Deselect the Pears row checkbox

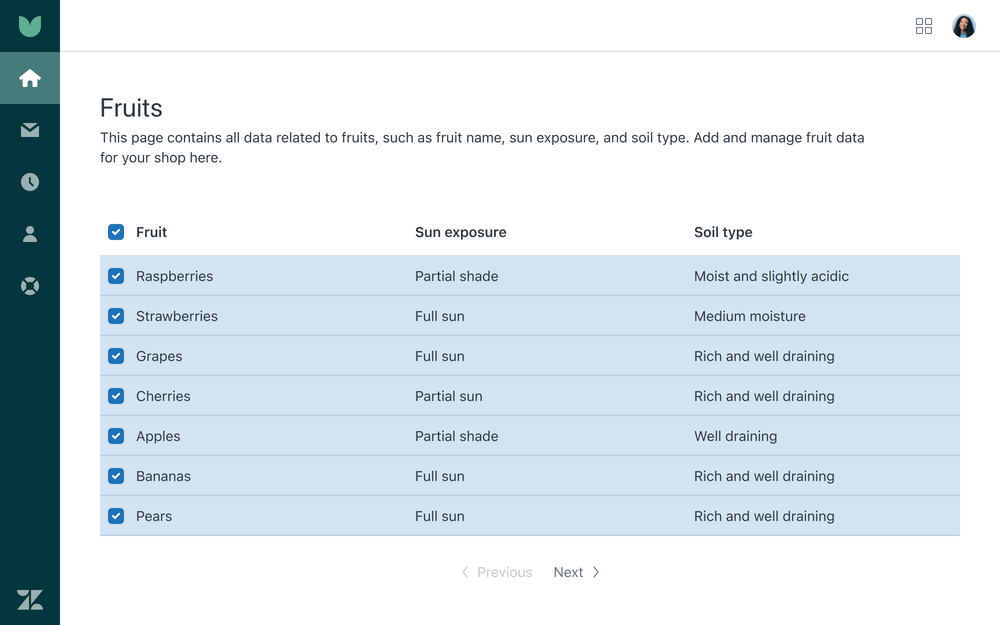coord(116,516)
